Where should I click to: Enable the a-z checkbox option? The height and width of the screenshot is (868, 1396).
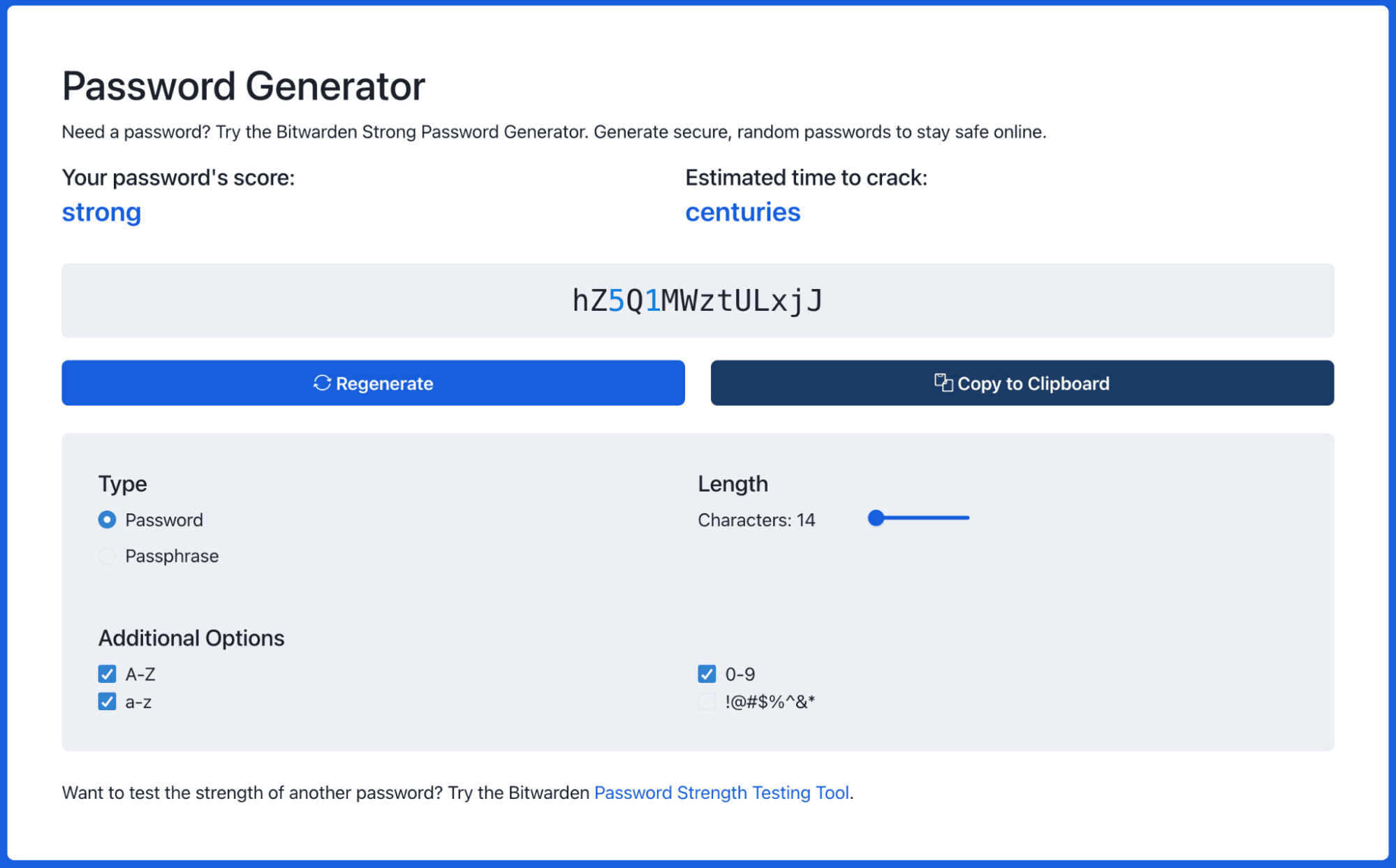coord(107,702)
